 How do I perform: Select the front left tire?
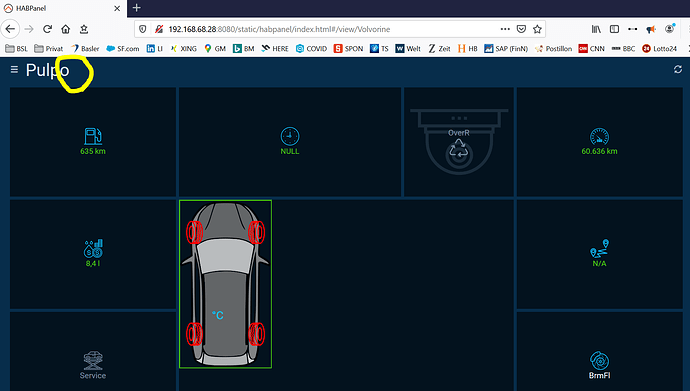point(194,232)
